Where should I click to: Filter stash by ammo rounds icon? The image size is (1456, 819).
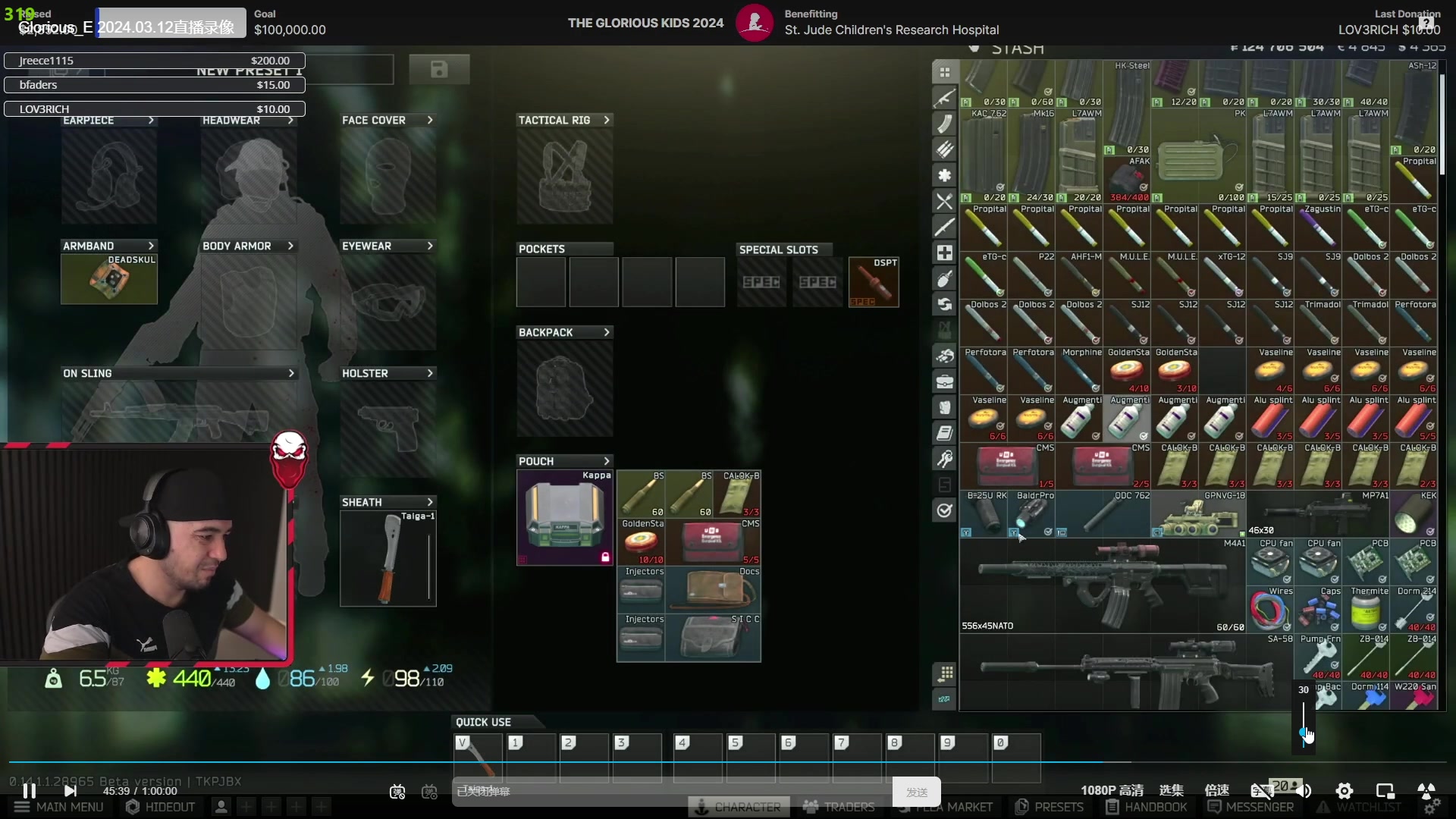pos(945,149)
